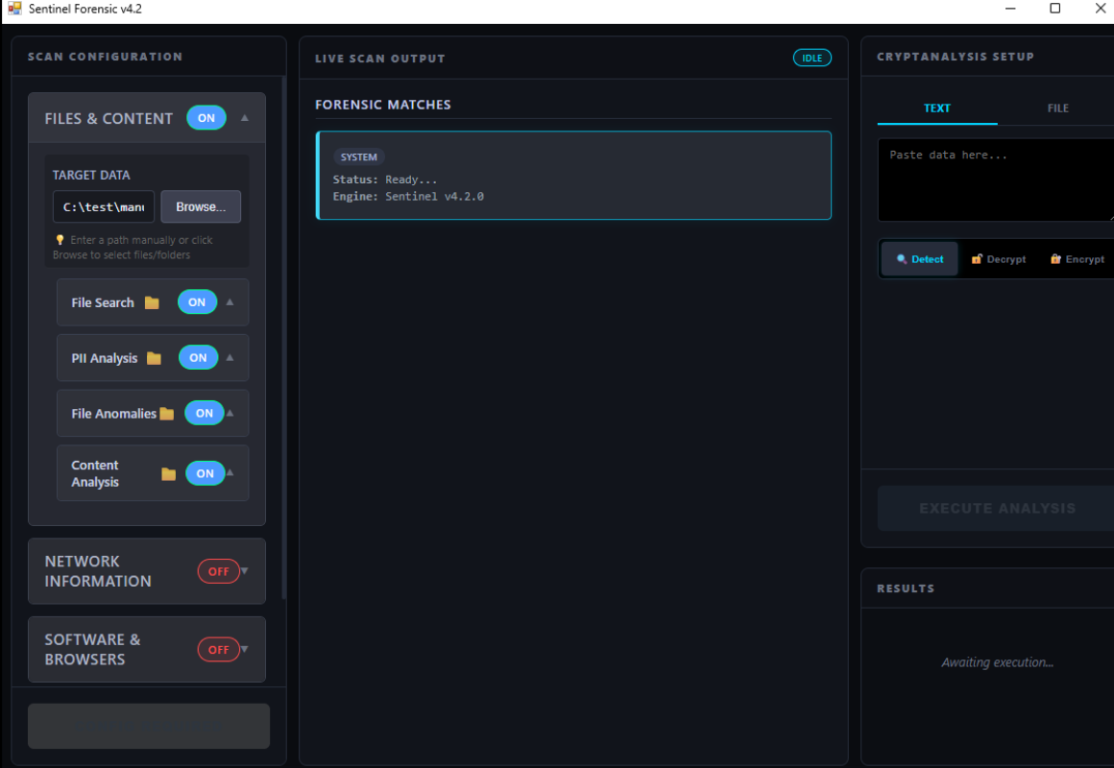Click the File Search folder icon
The width and height of the screenshot is (1114, 768).
click(152, 303)
